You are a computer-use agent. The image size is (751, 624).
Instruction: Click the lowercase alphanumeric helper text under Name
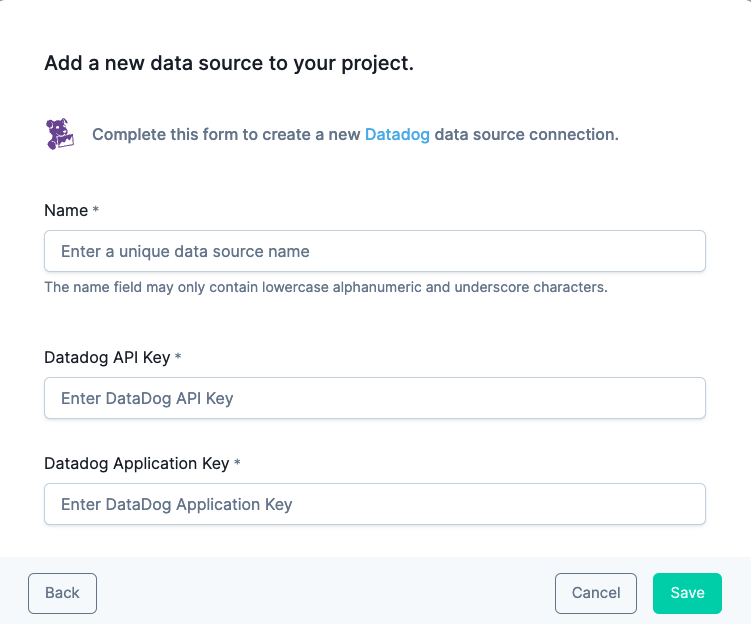326,287
